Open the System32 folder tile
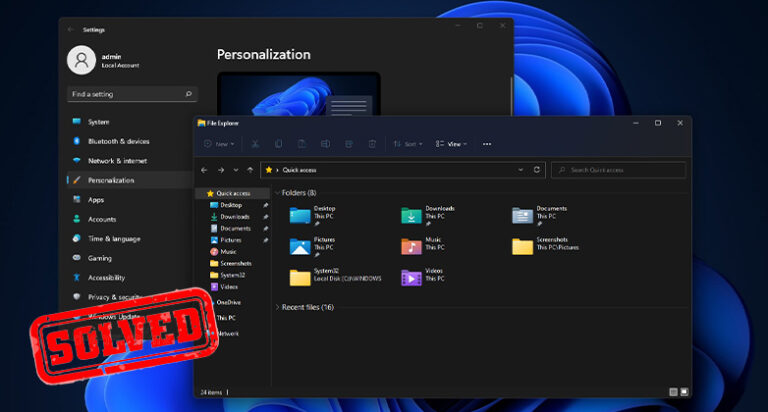 click(336, 277)
